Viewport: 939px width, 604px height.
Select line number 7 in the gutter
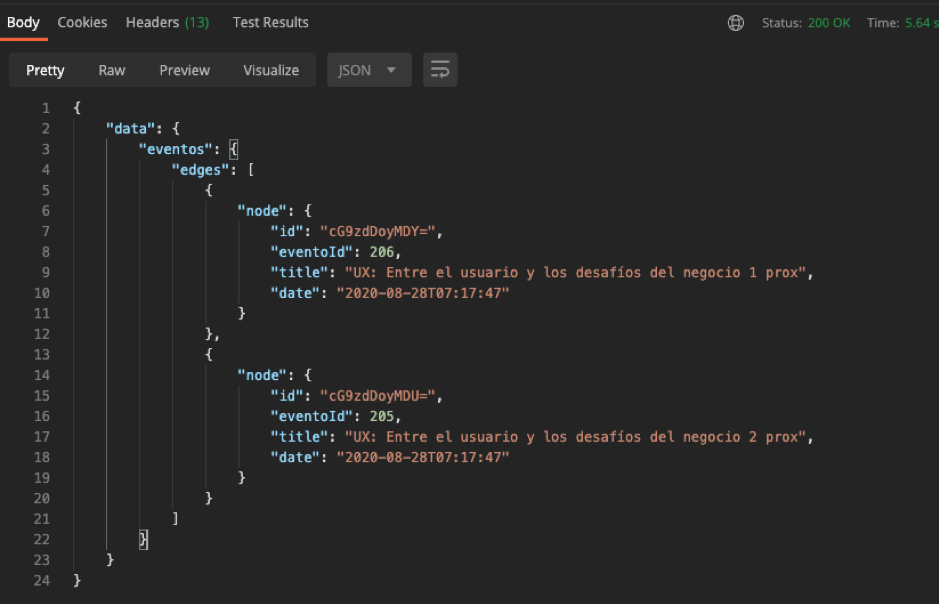click(45, 231)
